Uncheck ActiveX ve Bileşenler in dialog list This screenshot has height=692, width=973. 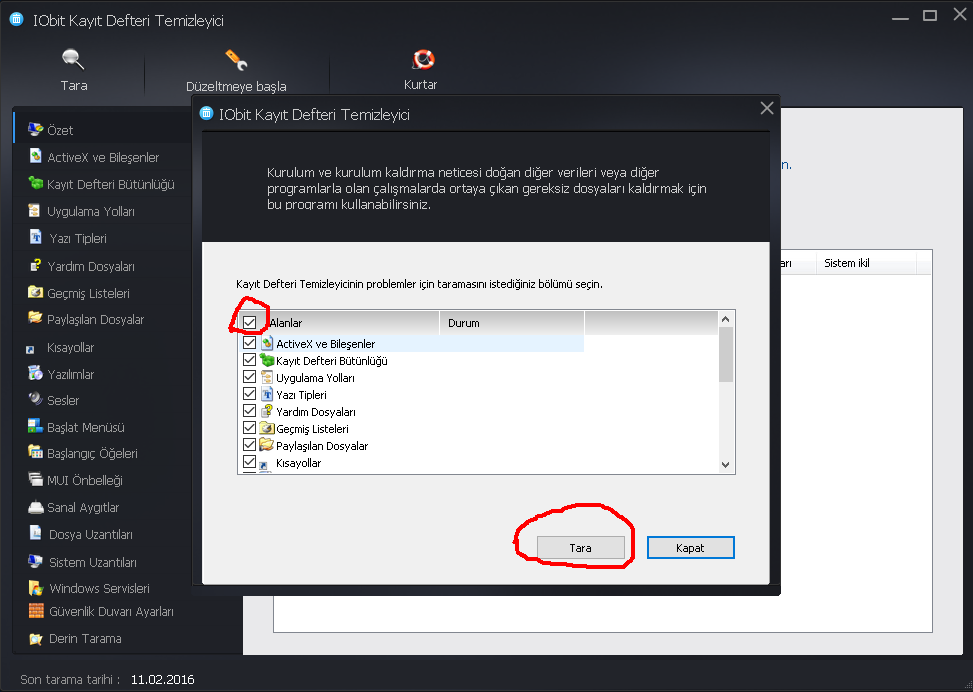point(249,343)
